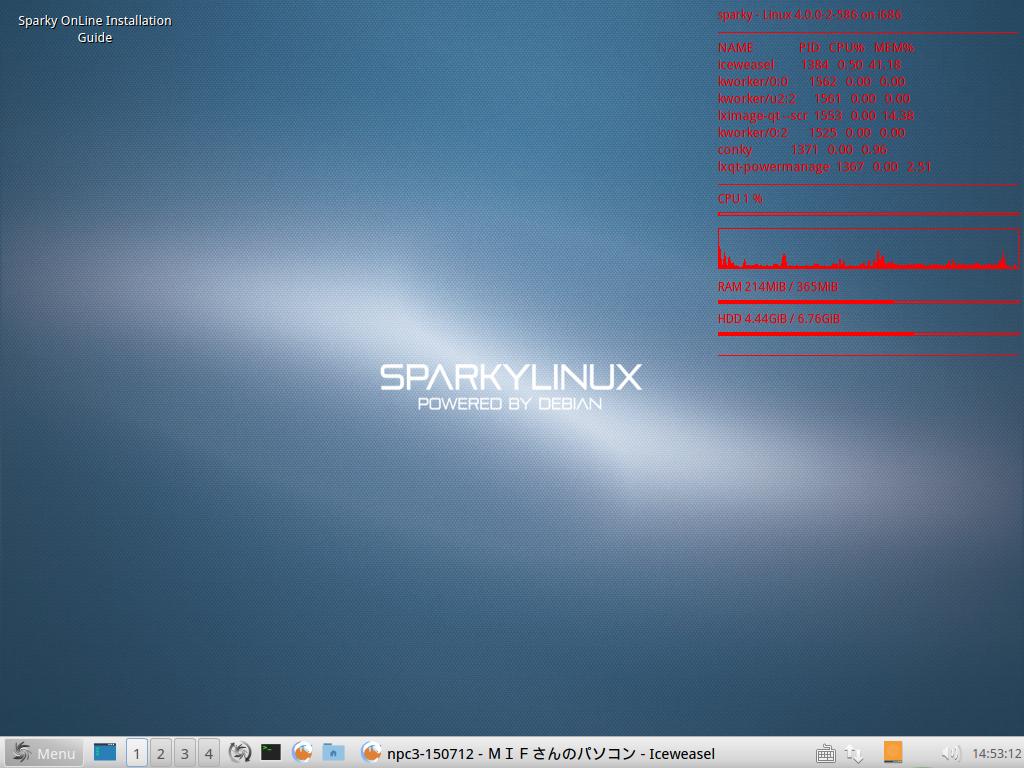Screen dimensions: 1024x768
Task: Switch to workspace 3
Action: [185, 753]
